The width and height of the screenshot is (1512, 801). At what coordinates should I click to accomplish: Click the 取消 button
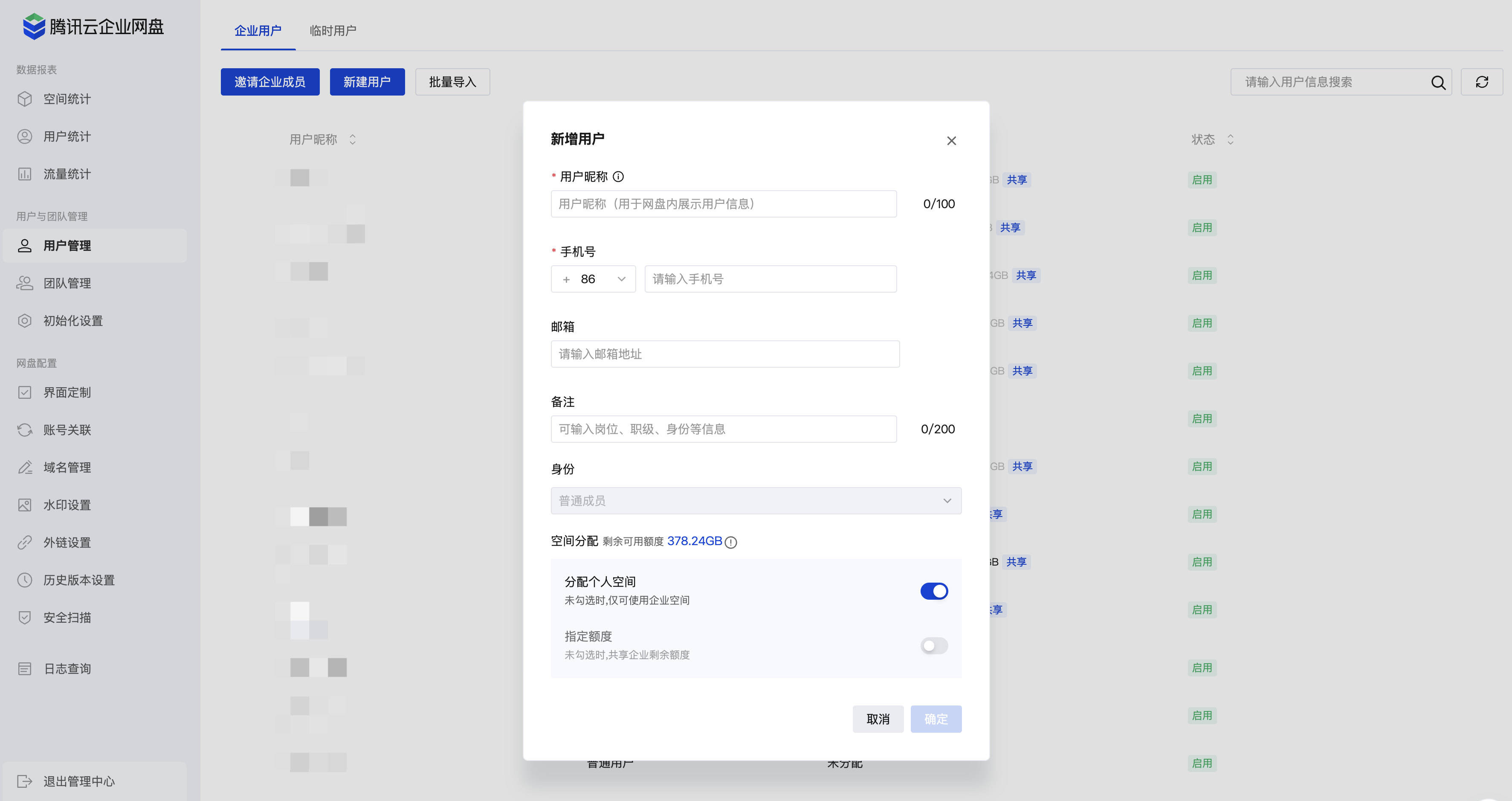pyautogui.click(x=878, y=719)
